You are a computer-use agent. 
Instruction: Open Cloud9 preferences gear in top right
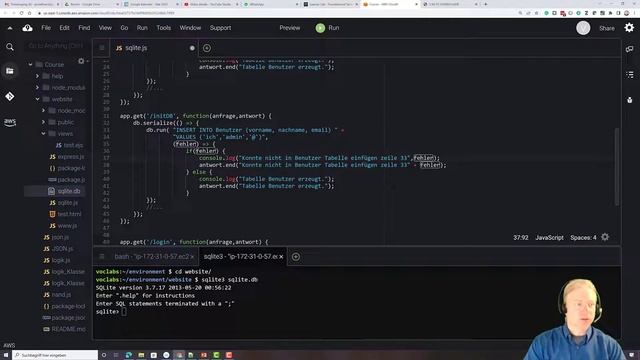click(629, 28)
